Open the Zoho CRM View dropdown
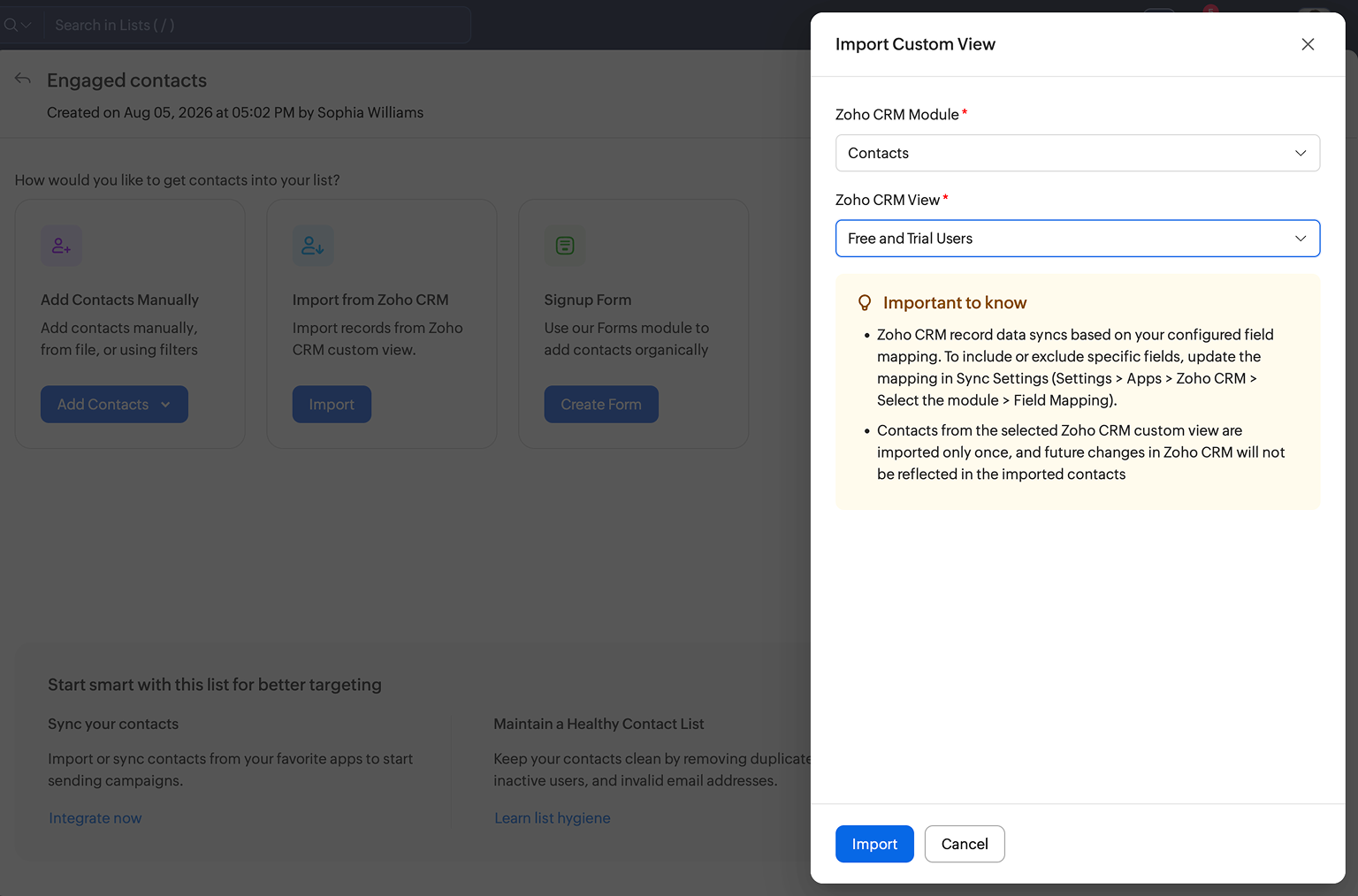The width and height of the screenshot is (1358, 896). pyautogui.click(x=1078, y=239)
